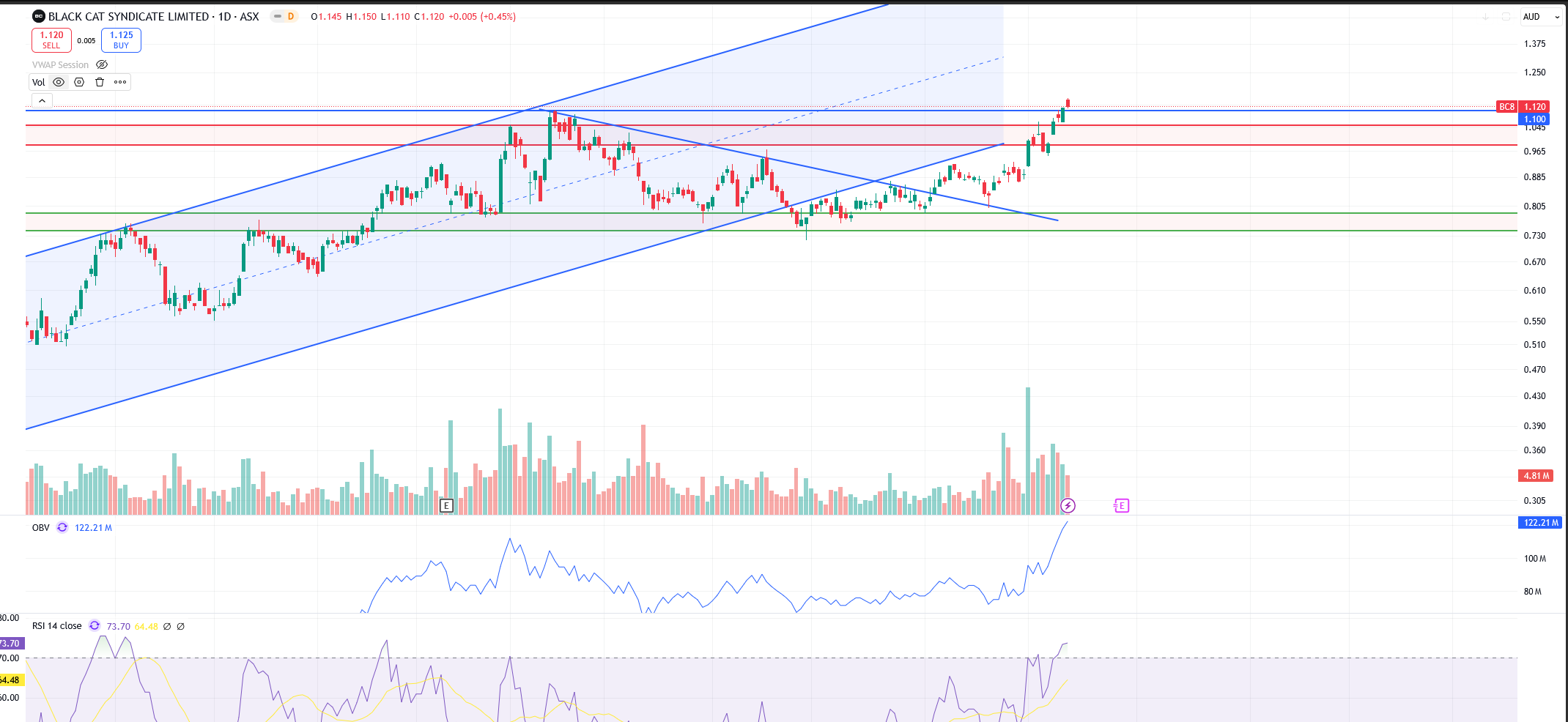The image size is (1568, 722).
Task: Remove the Vol indicator with trash icon
Action: pyautogui.click(x=100, y=82)
